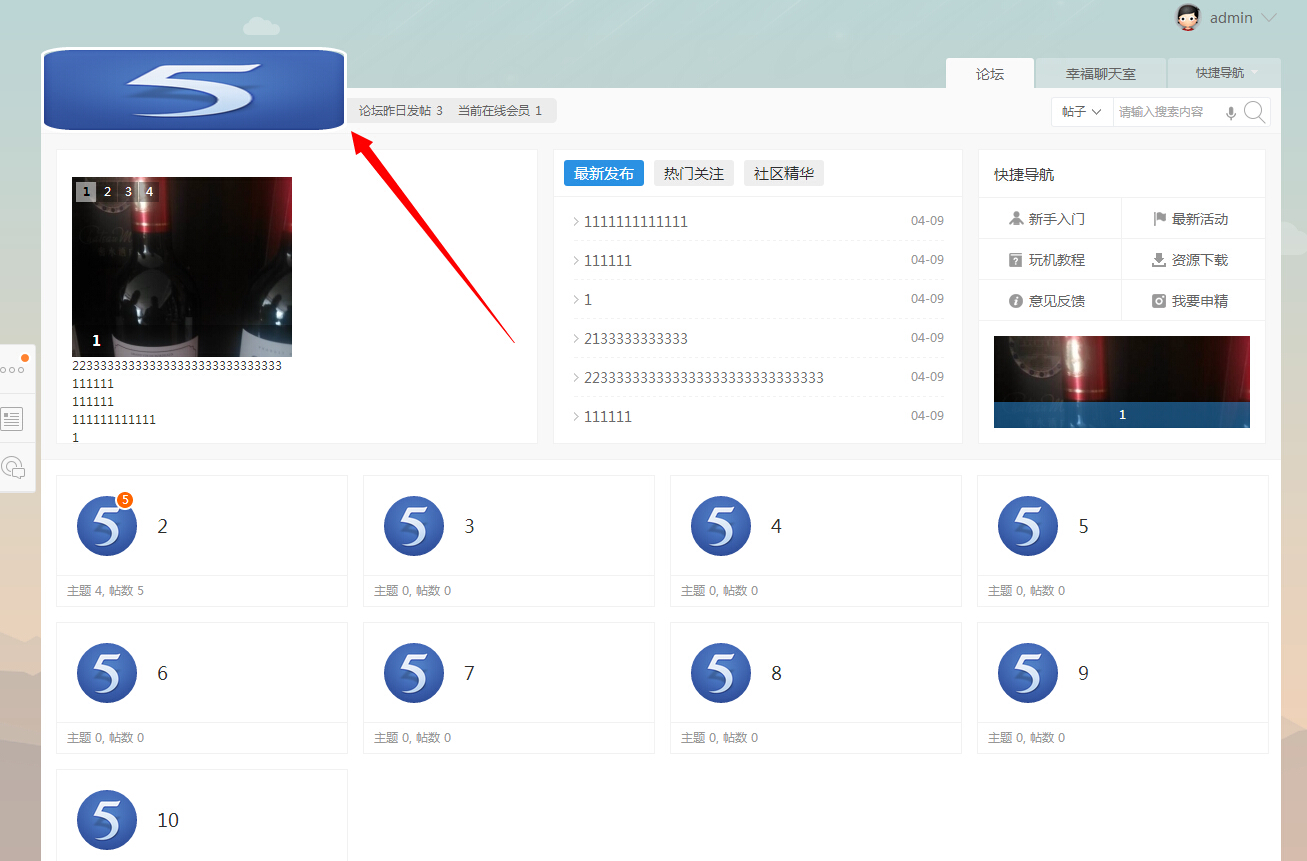The image size is (1307, 861).
Task: Click 主题 4, 帖数 5 text
Action: (106, 591)
